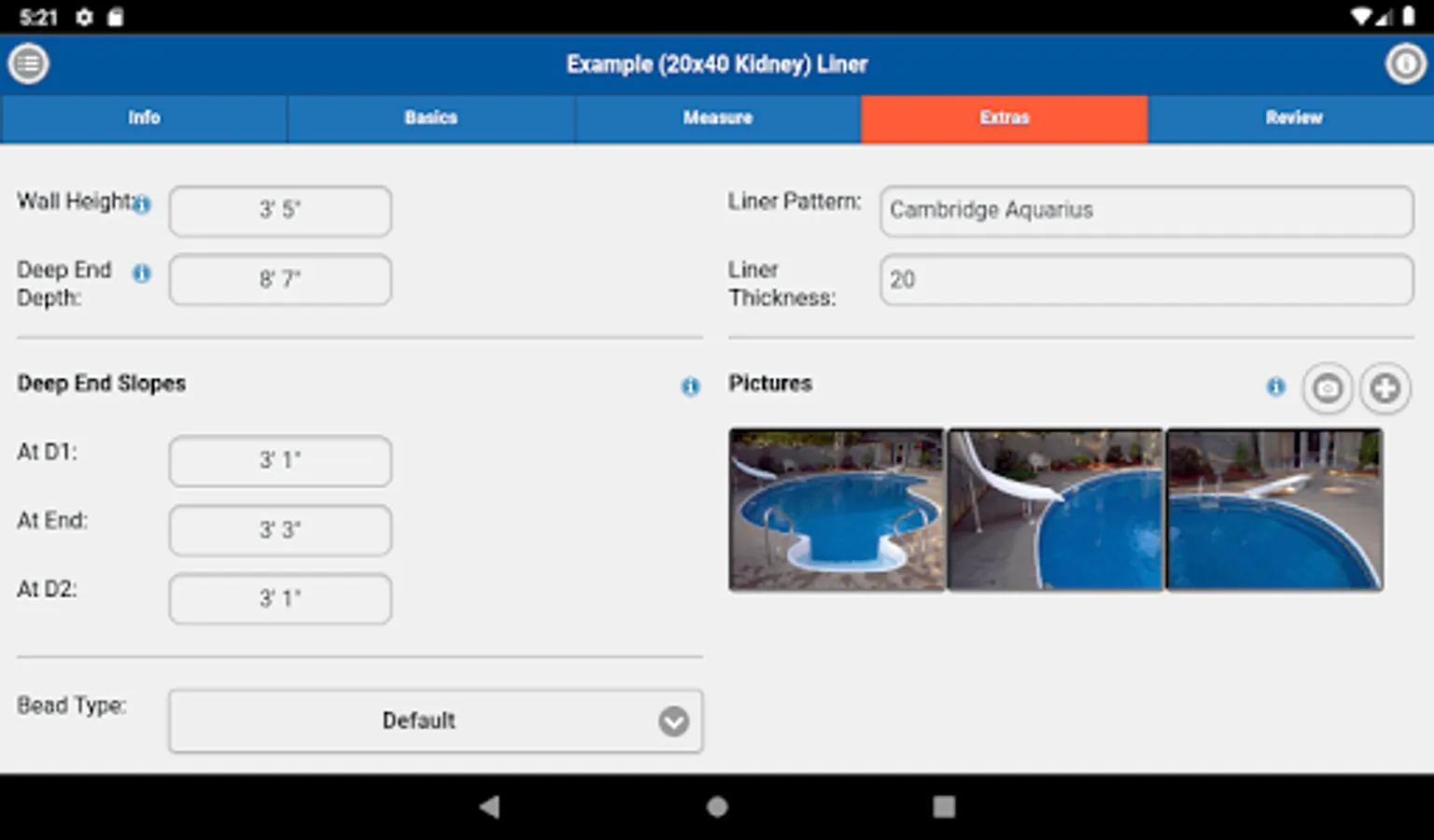Open the second picture showing the slide
Image resolution: width=1434 pixels, height=840 pixels.
[1056, 510]
